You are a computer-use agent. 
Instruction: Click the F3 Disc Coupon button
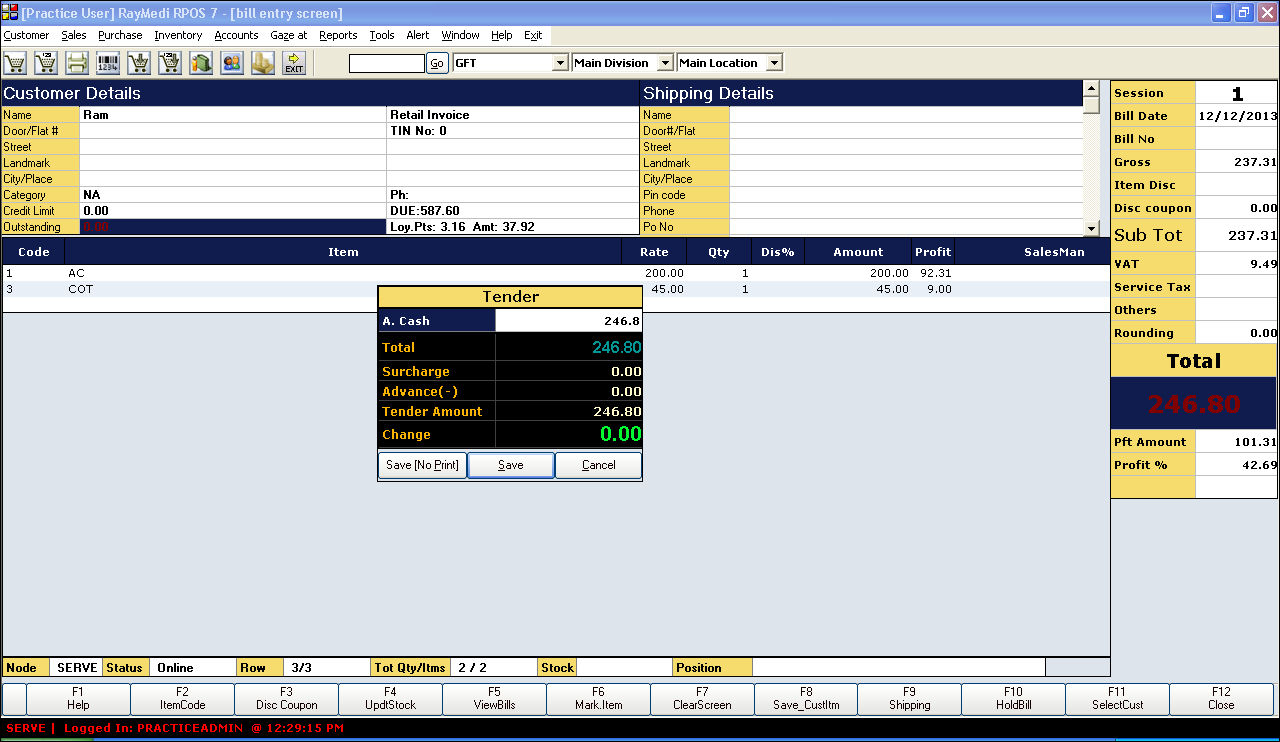(x=286, y=698)
